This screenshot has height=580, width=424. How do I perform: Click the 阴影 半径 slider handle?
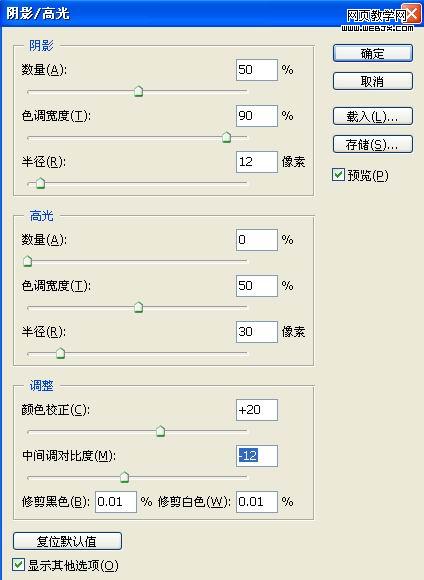(x=40, y=183)
